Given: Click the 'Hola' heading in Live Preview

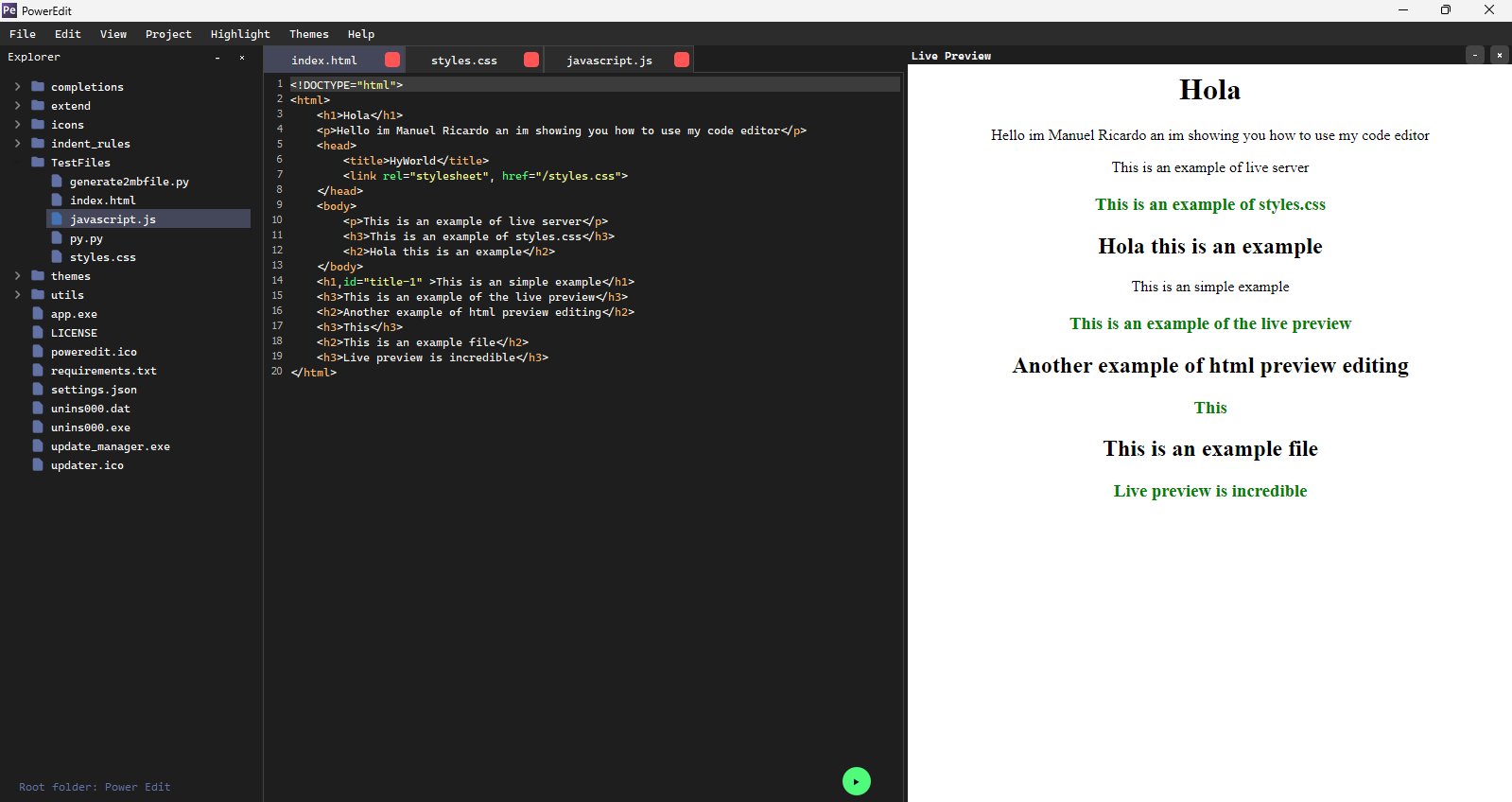Looking at the screenshot, I should click(1209, 90).
